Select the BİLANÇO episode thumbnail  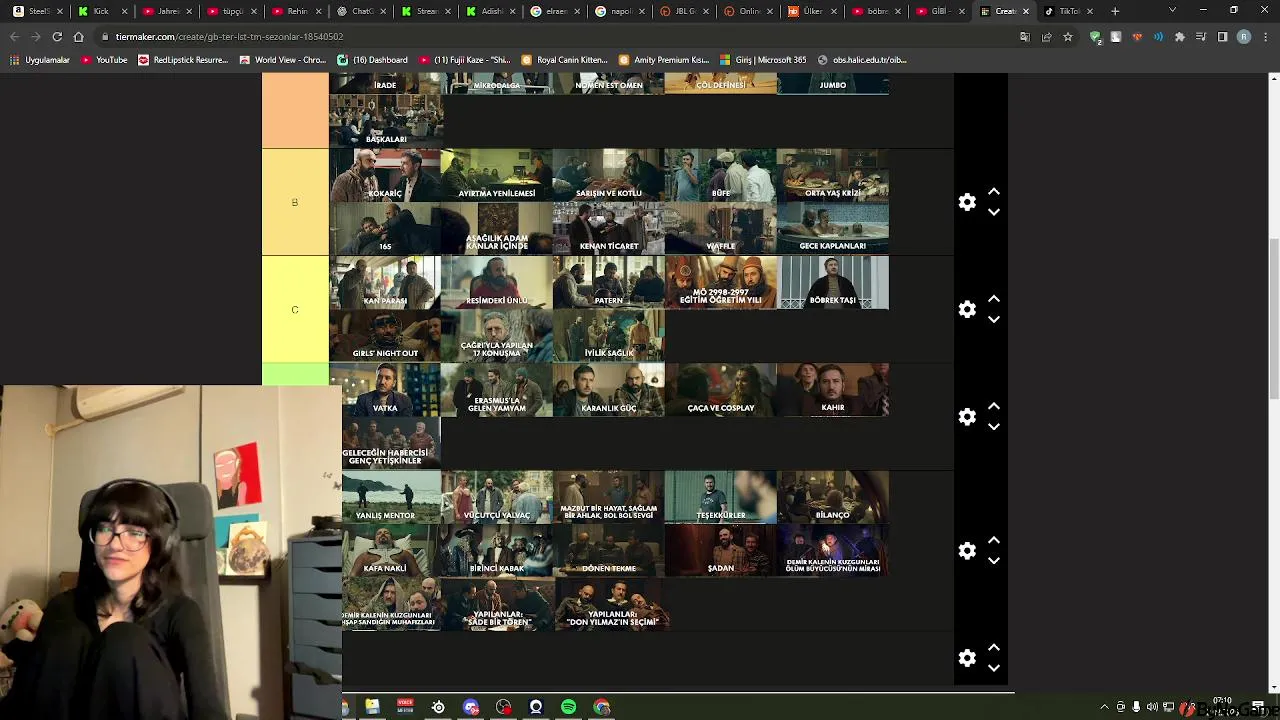pyautogui.click(x=833, y=497)
